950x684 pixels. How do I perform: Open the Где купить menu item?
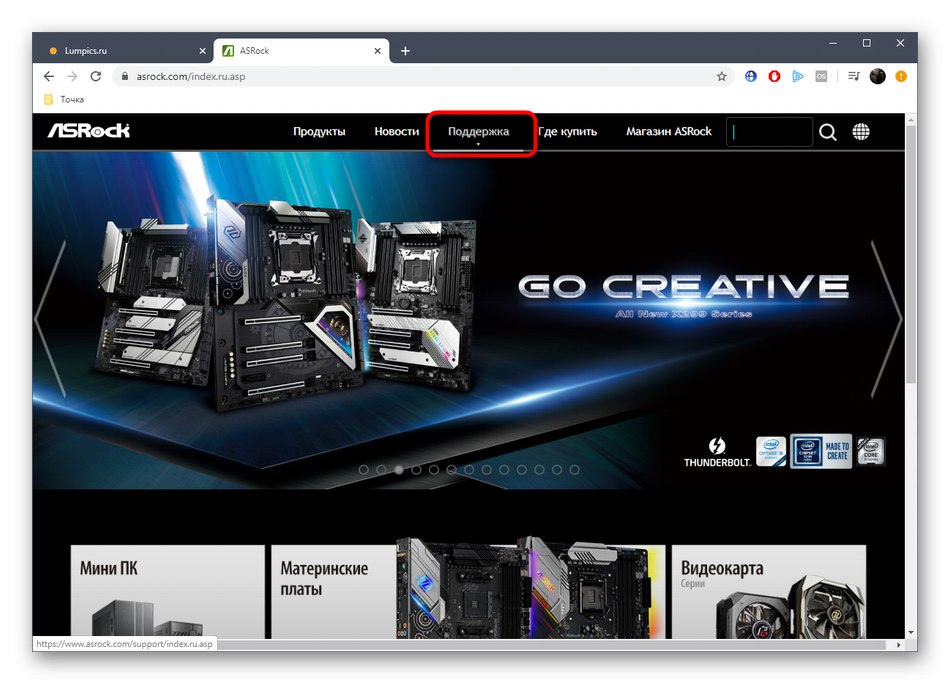567,131
